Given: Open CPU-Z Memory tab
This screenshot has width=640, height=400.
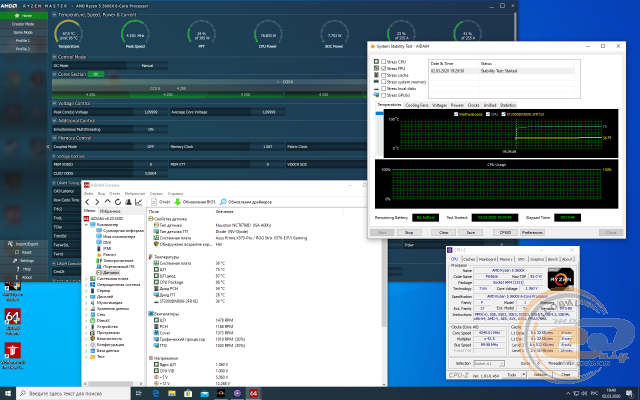Looking at the screenshot, I should tap(506, 259).
